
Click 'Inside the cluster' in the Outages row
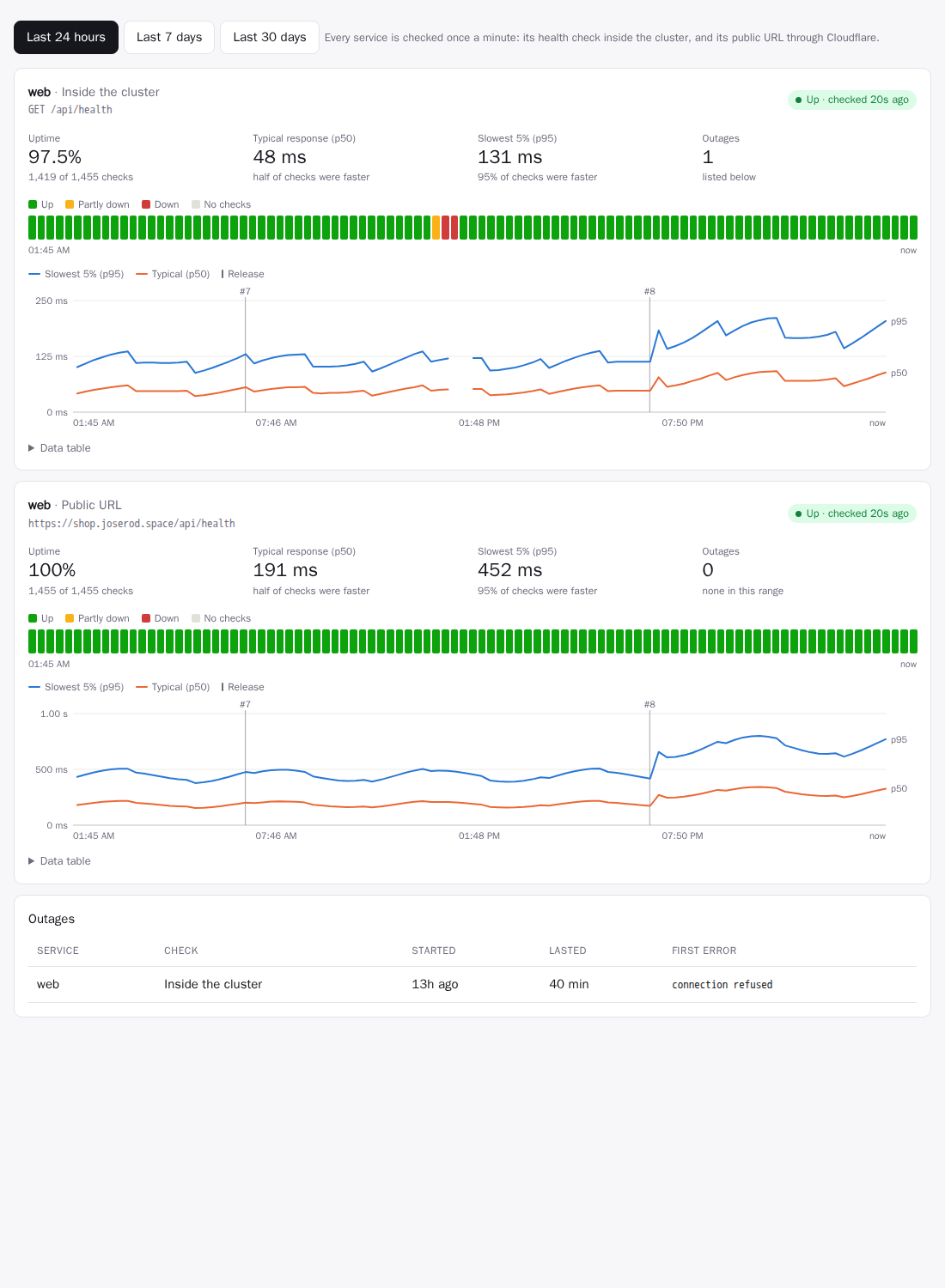pos(213,984)
